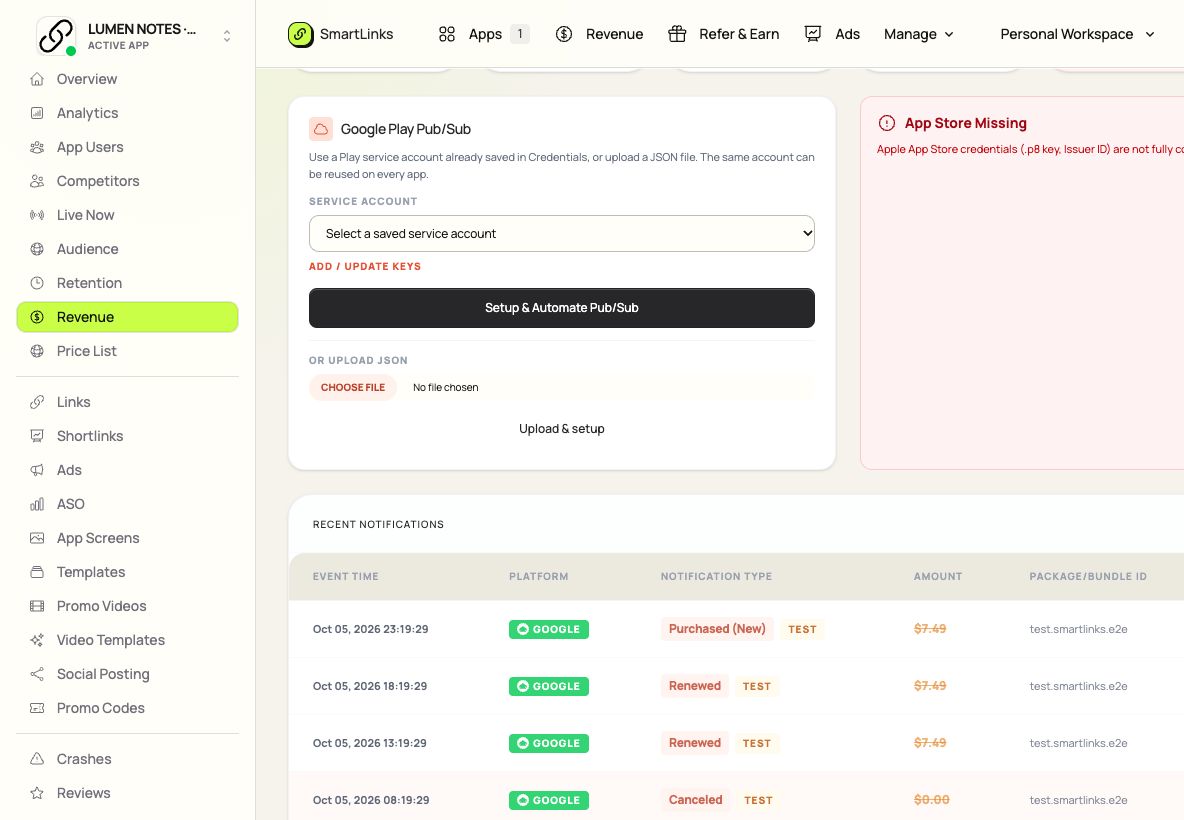Click the Event Time column header
The image size is (1184, 820).
point(346,577)
